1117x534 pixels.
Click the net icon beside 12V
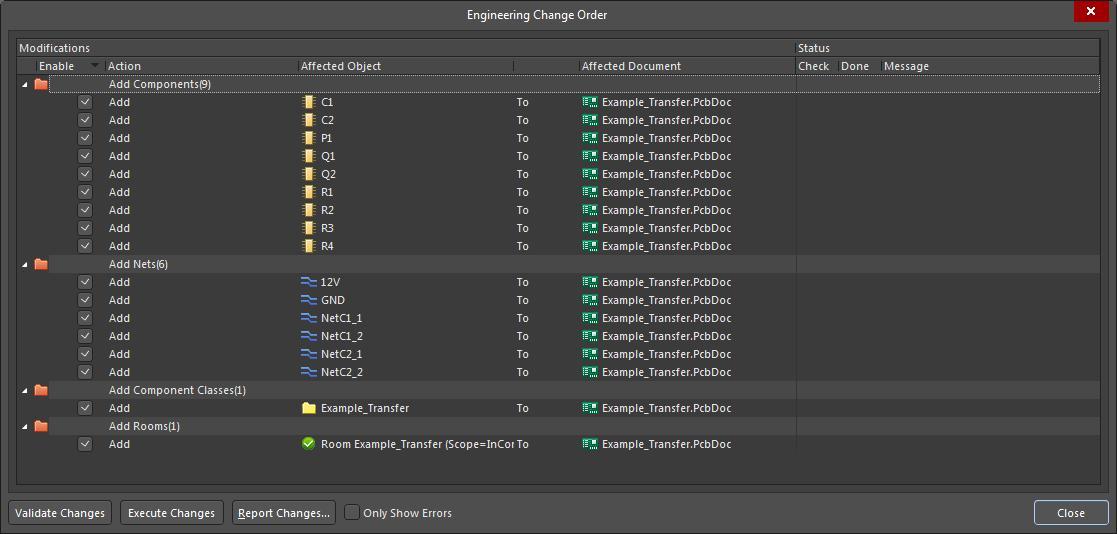[308, 282]
